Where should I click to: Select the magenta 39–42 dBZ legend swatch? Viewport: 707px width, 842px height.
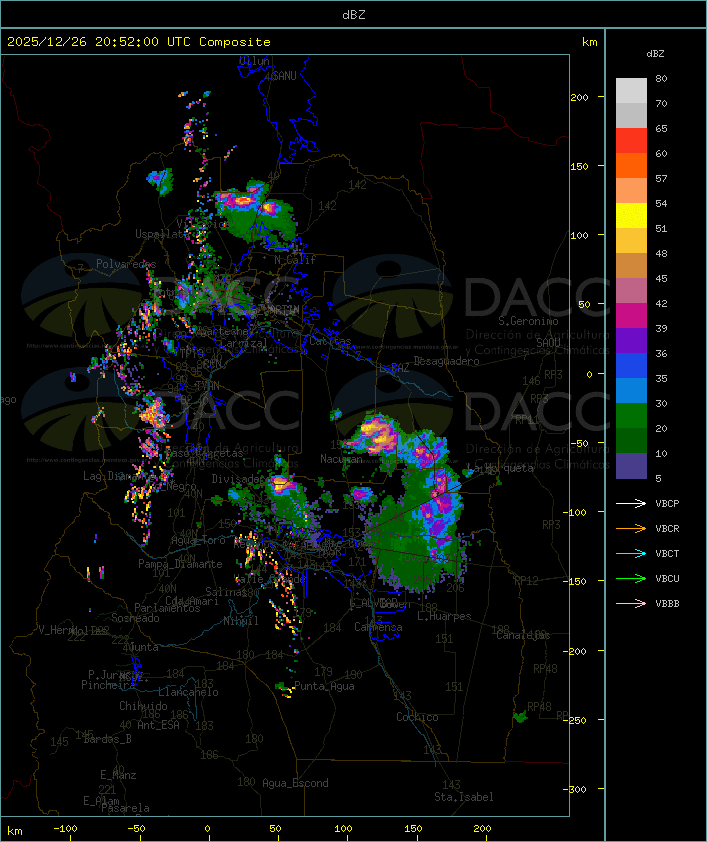(631, 316)
